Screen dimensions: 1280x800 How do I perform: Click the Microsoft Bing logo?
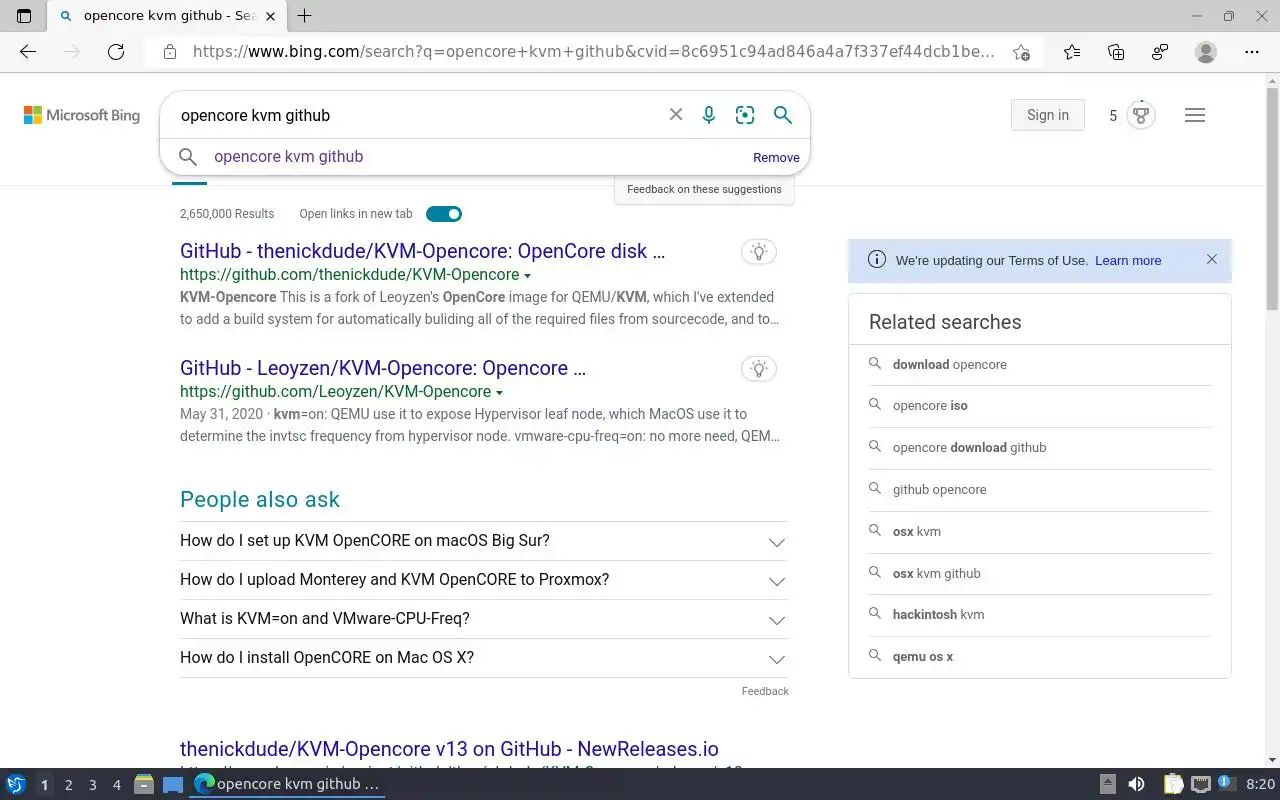coord(82,115)
